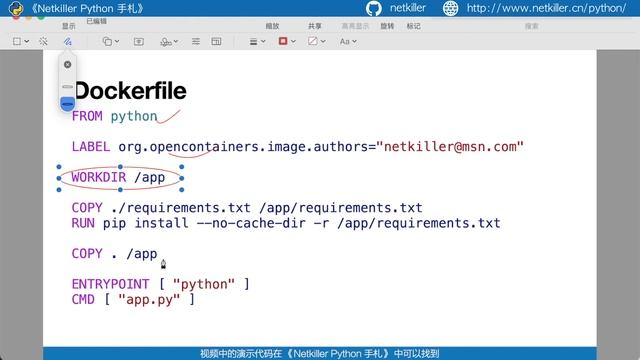Viewport: 640px width, 360px height.
Task: Click the "netkiller@msn.com" string text
Action: 450,147
